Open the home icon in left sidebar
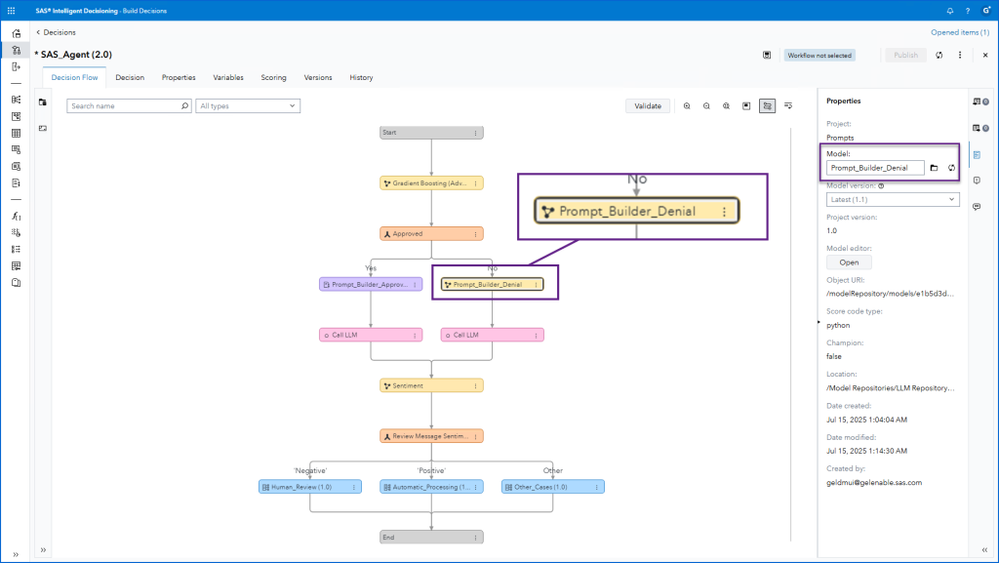The width and height of the screenshot is (999, 563). 16,33
